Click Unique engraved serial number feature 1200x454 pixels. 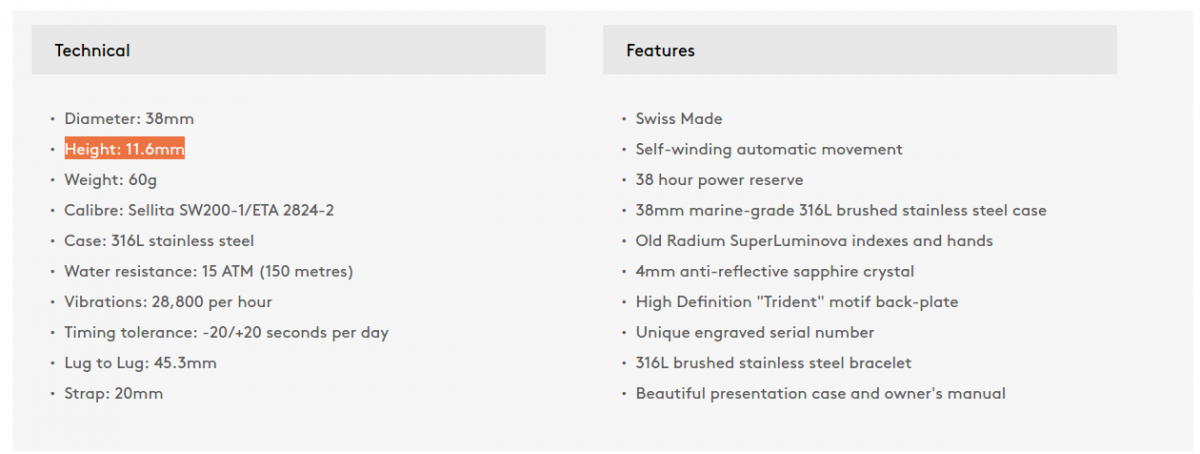755,332
